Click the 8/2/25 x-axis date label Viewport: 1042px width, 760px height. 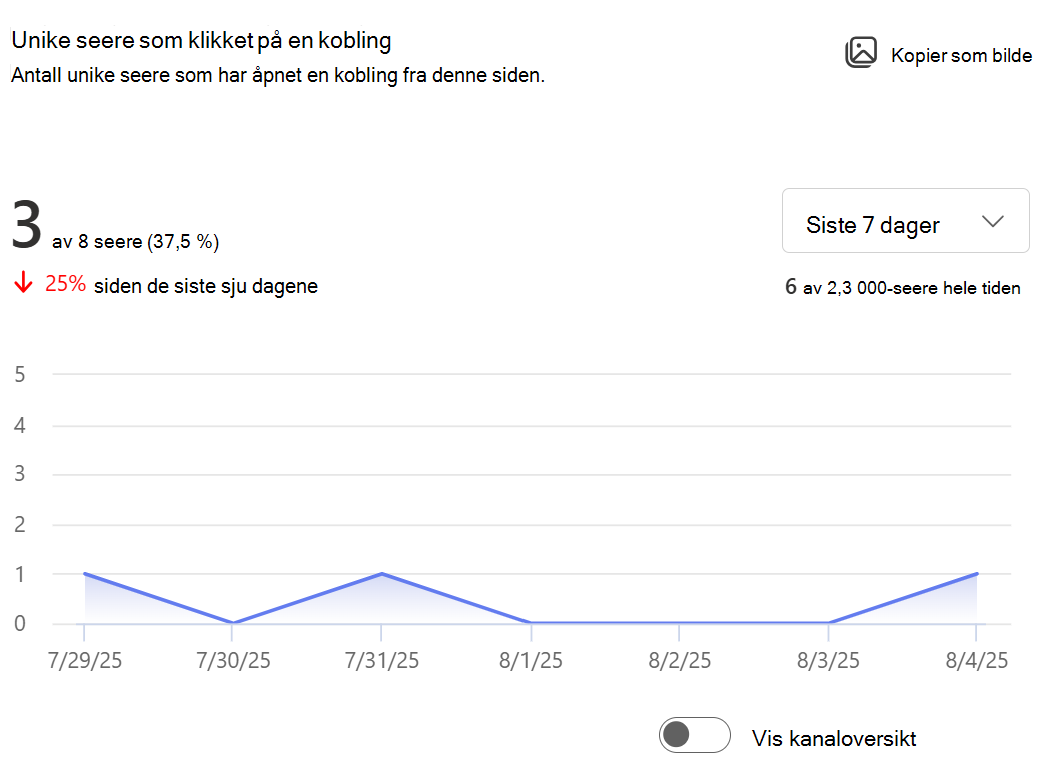(679, 660)
